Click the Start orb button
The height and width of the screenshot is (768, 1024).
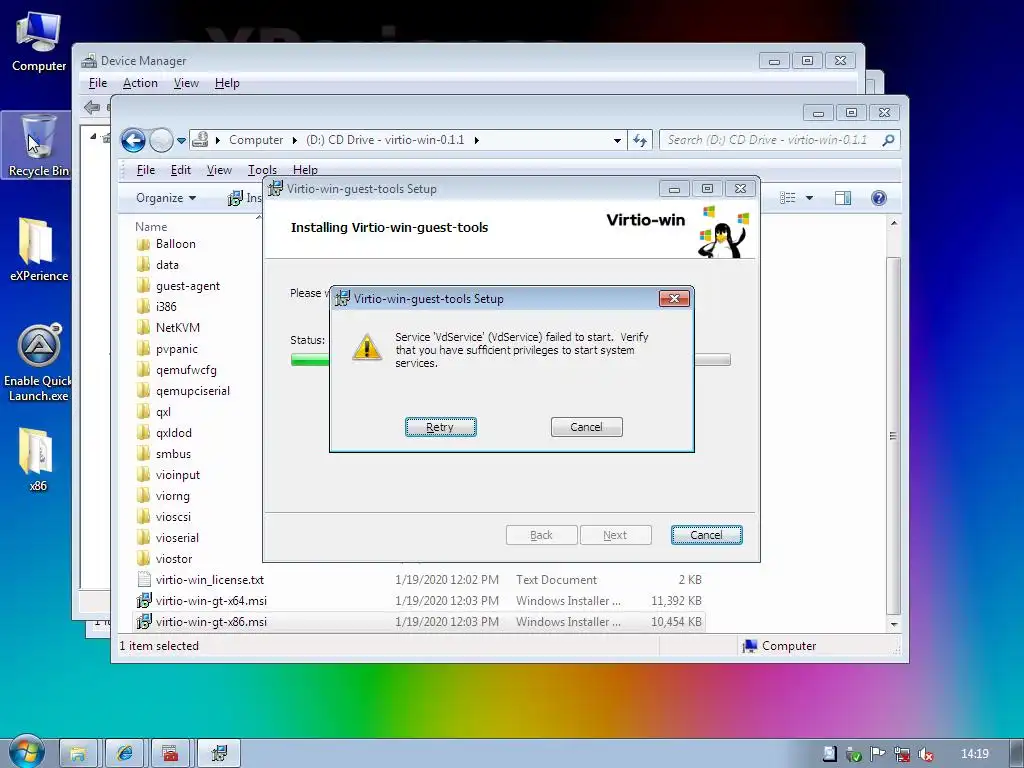(26, 751)
